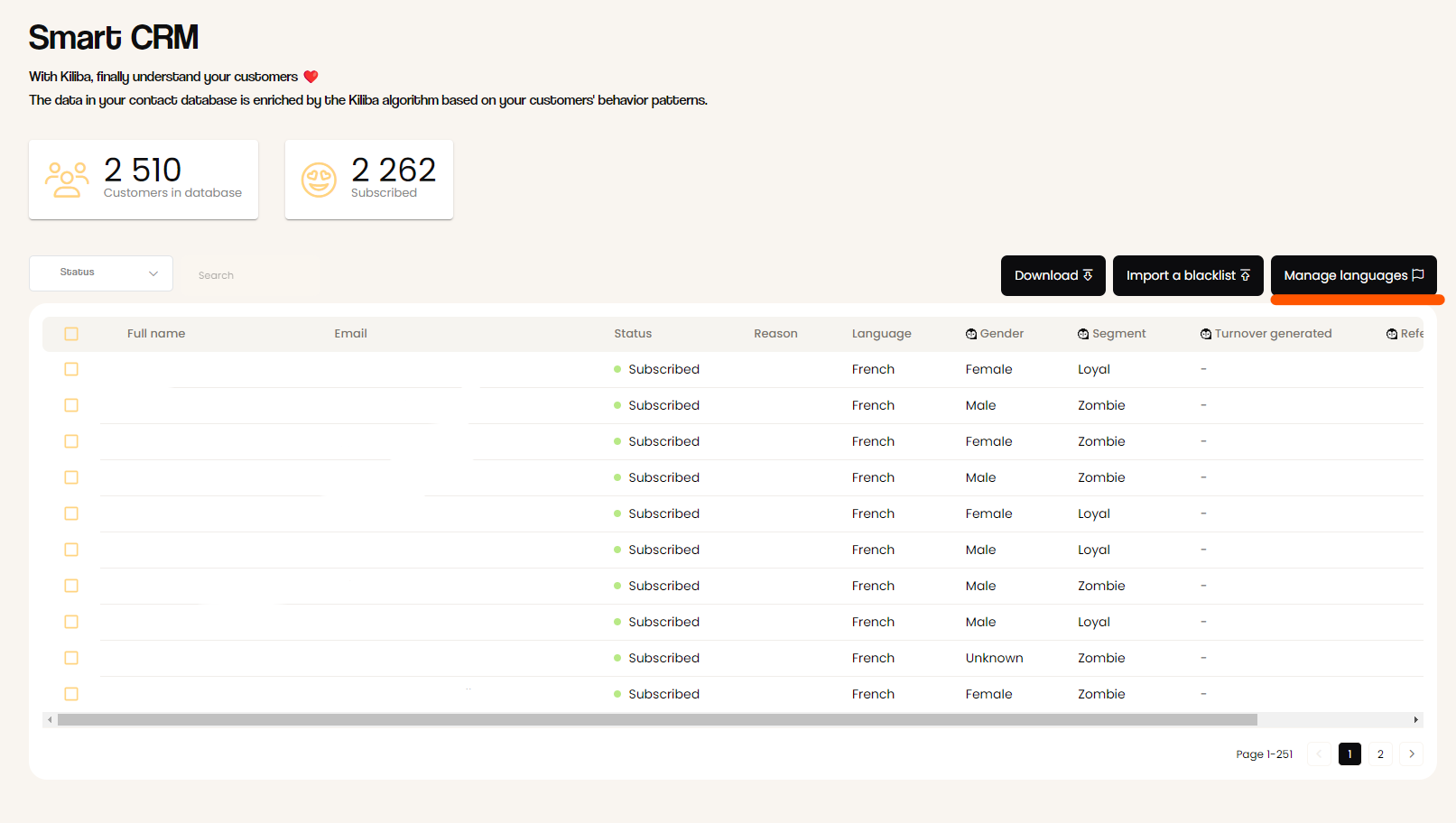Click the 2 510 Customers in database card
Screen dimensions: 1456x823
click(x=144, y=180)
